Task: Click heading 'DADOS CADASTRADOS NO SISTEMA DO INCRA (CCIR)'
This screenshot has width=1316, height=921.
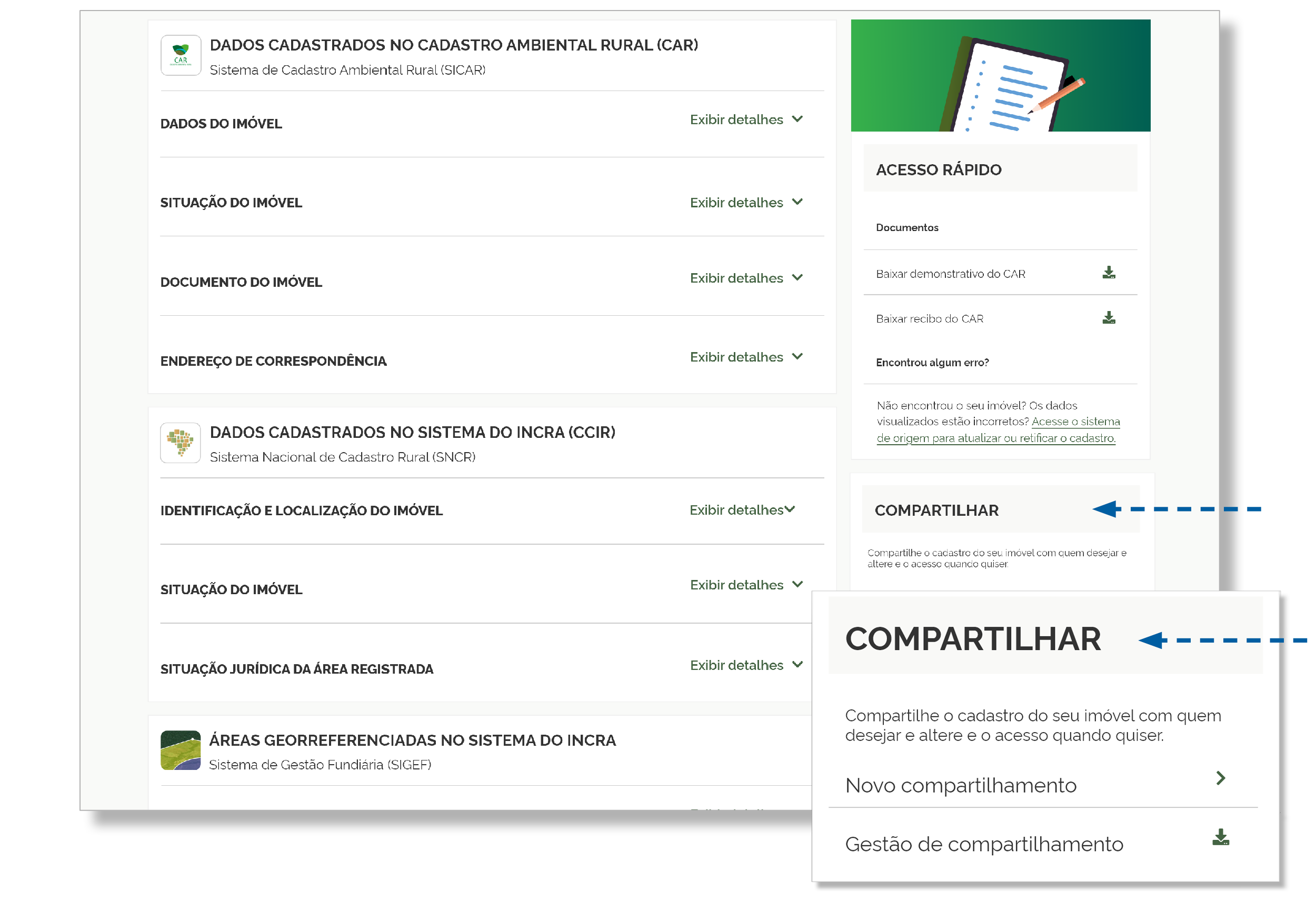Action: (x=413, y=433)
